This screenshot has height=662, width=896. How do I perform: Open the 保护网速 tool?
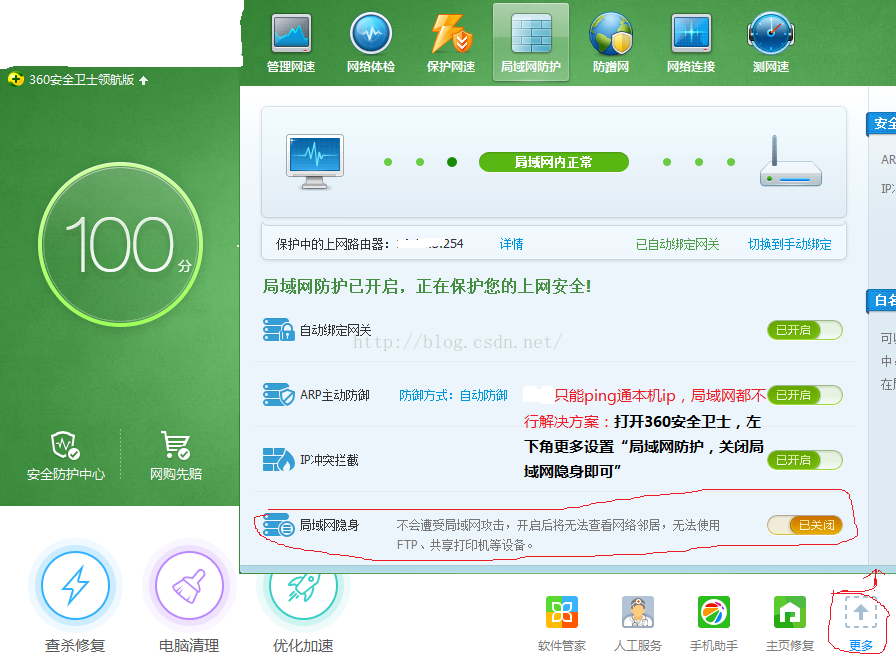[451, 44]
